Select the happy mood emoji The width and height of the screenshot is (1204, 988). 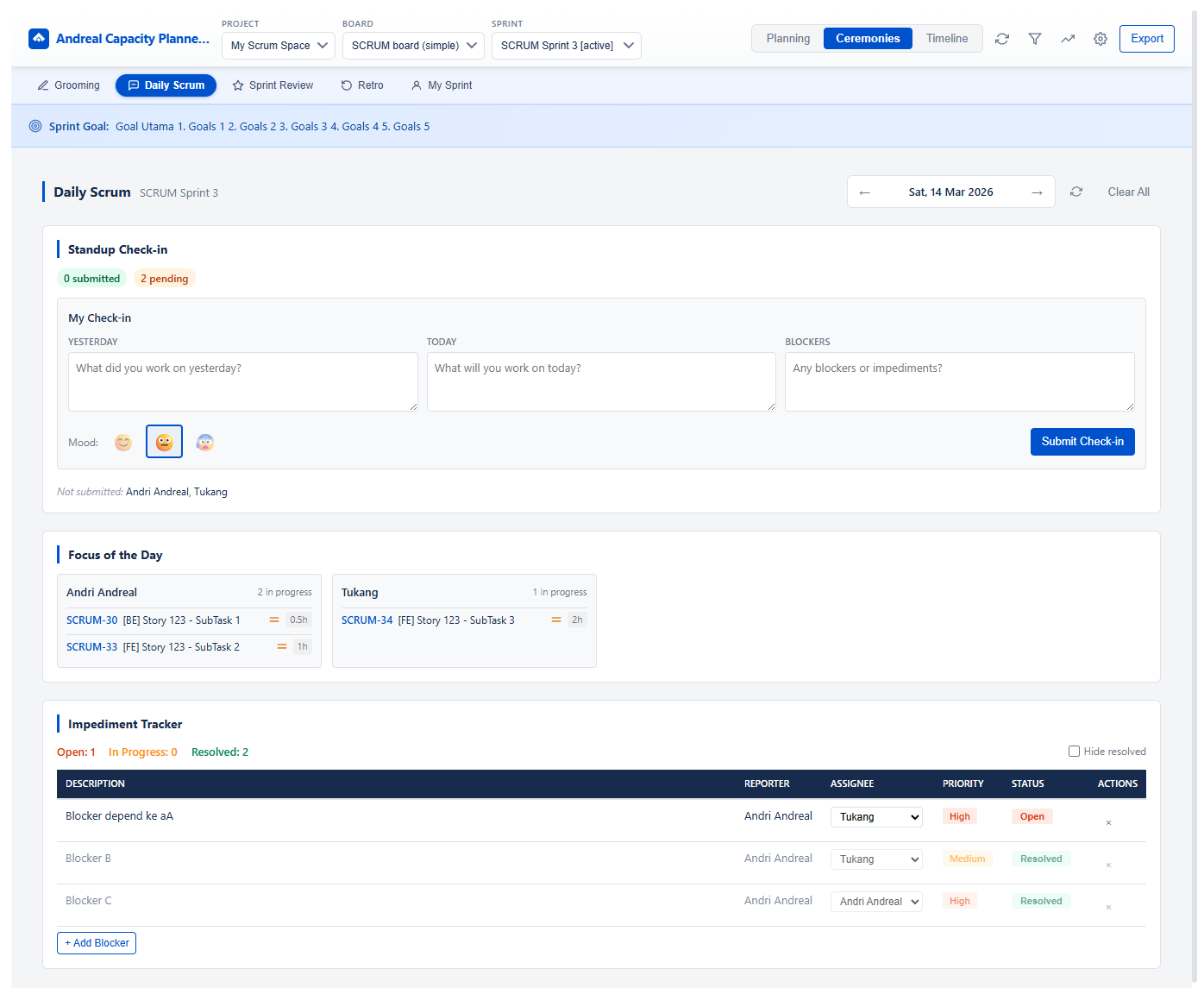[x=123, y=442]
